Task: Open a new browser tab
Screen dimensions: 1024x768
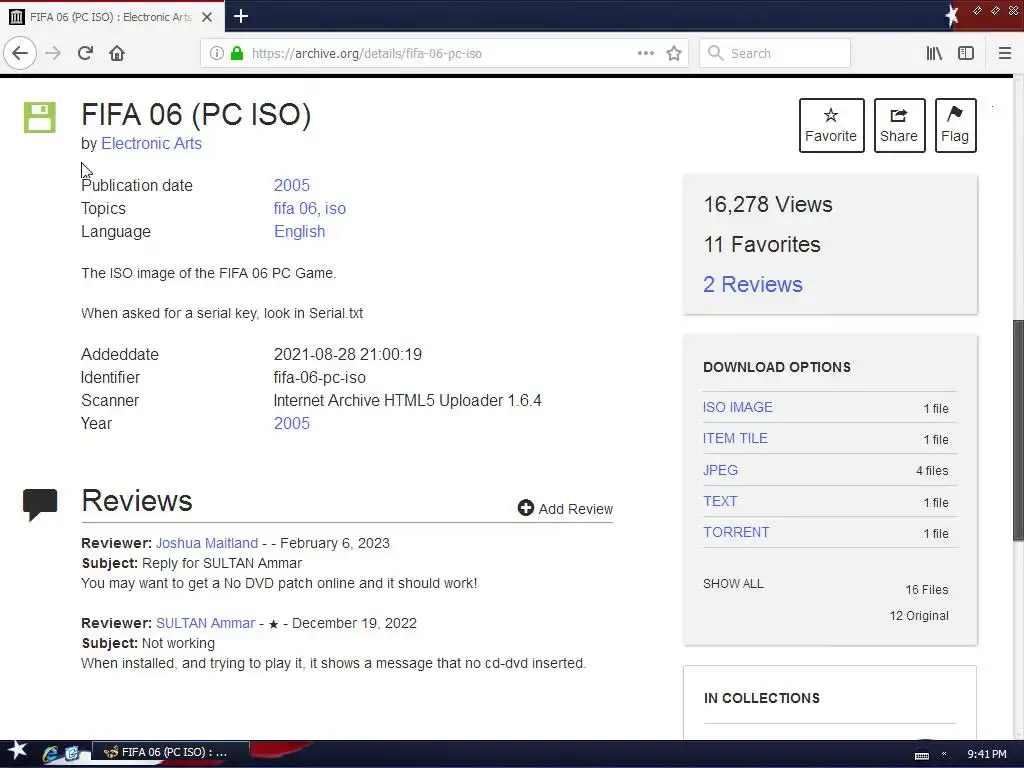Action: (241, 16)
